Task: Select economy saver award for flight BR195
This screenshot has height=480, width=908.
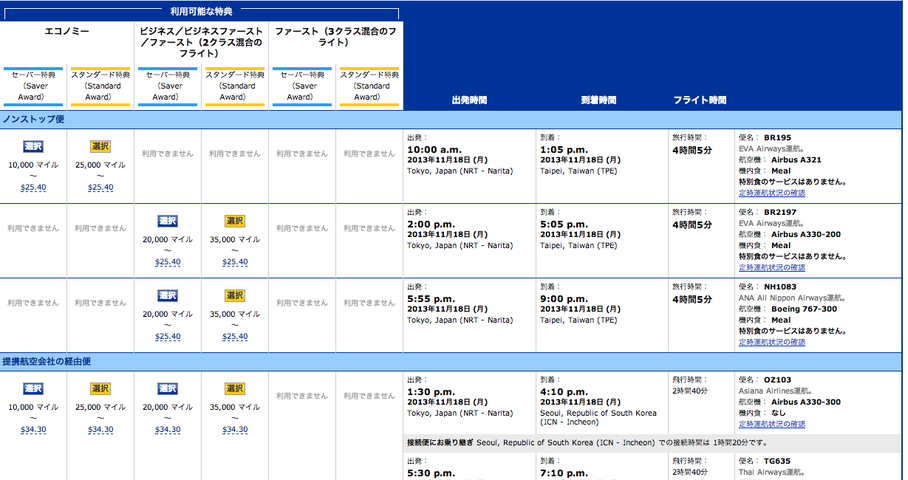Action: coord(33,146)
